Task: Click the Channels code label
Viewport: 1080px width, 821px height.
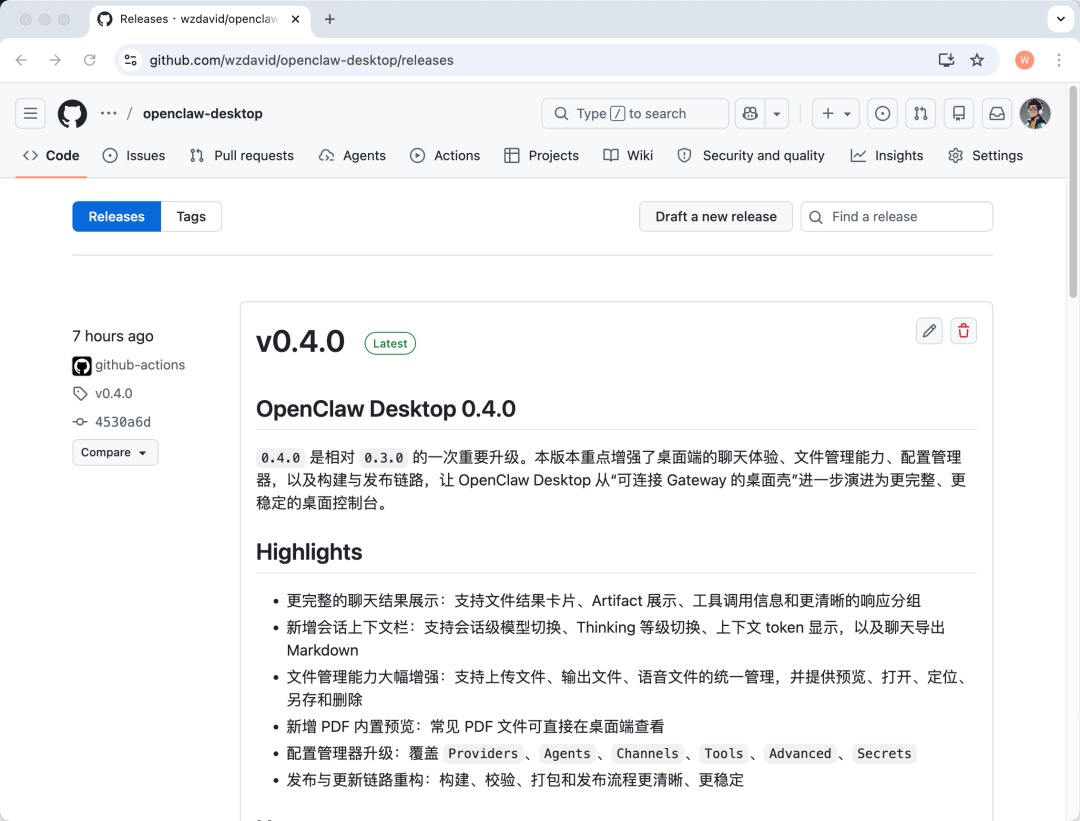Action: (647, 754)
